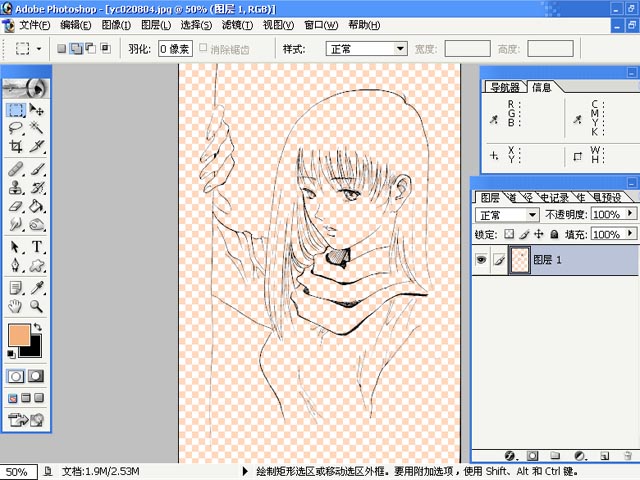Create a new layer set folder
The width and height of the screenshot is (640, 480).
tap(555, 456)
